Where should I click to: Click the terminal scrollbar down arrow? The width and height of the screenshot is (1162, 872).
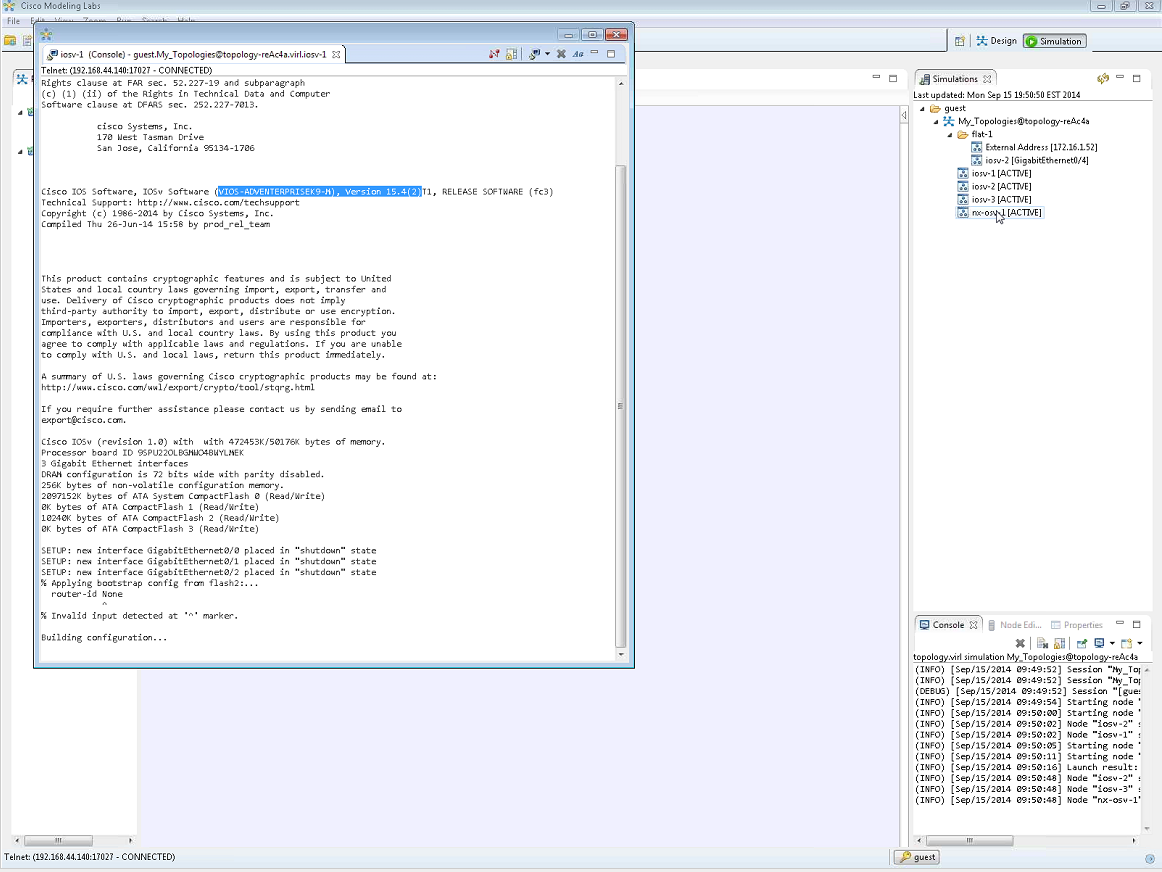(621, 655)
